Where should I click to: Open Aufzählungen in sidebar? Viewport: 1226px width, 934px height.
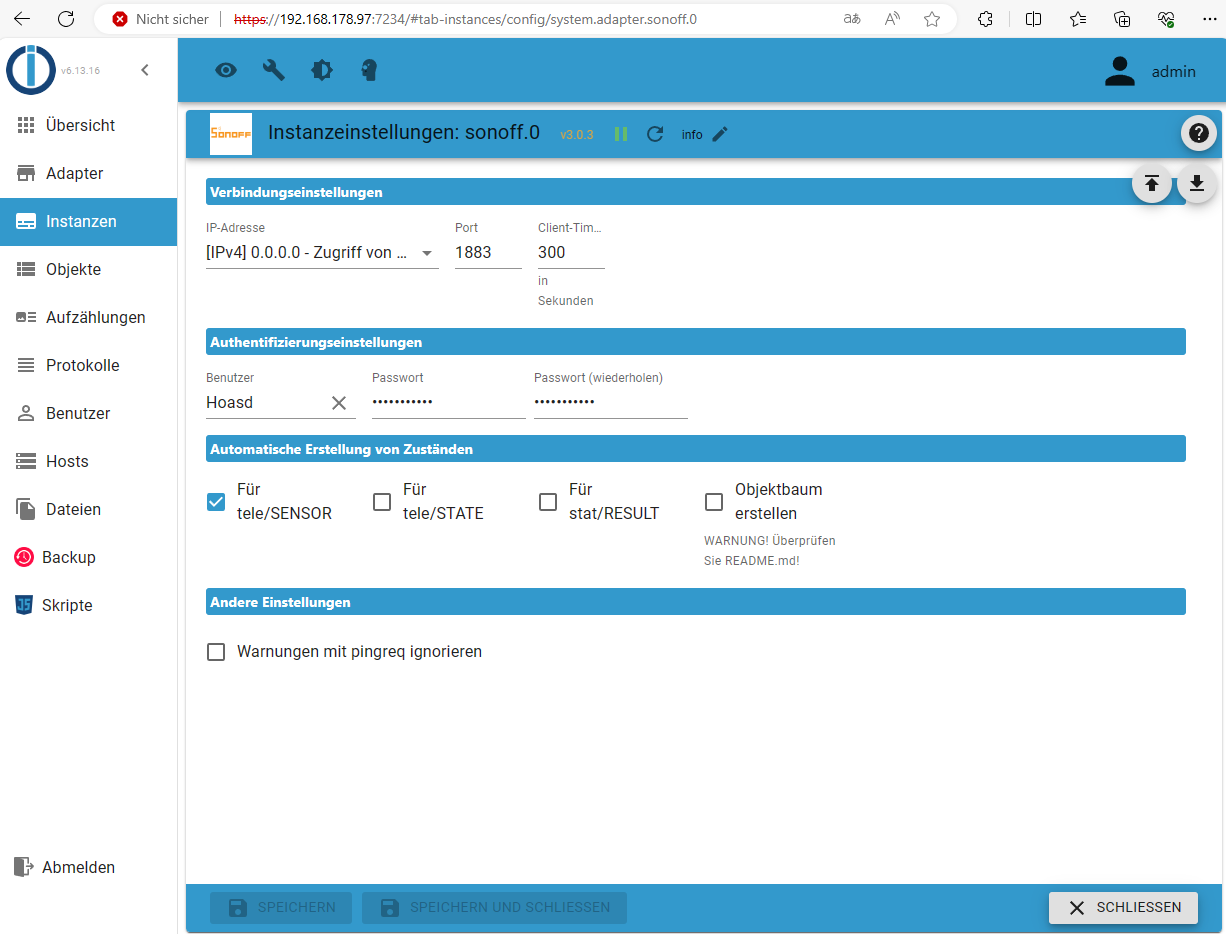(89, 317)
